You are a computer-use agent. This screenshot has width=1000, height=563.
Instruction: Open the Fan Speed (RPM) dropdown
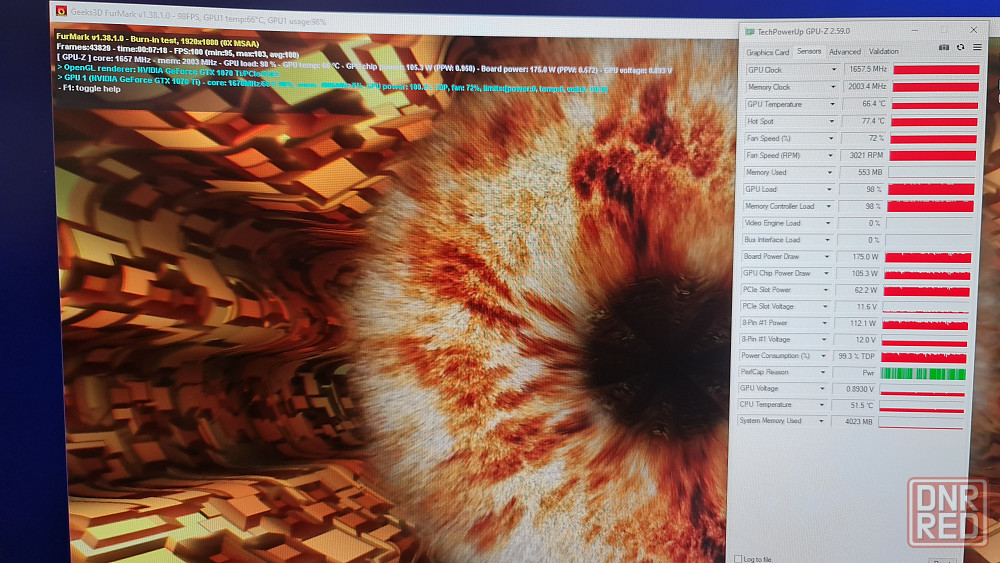pos(830,155)
